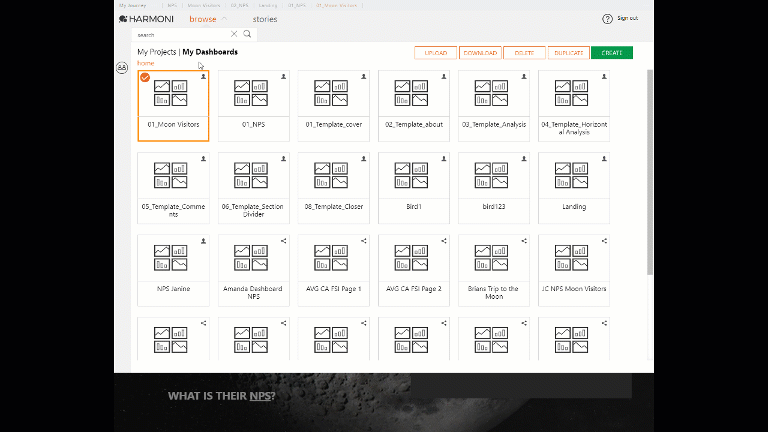Open the browse menu

pyautogui.click(x=203, y=19)
